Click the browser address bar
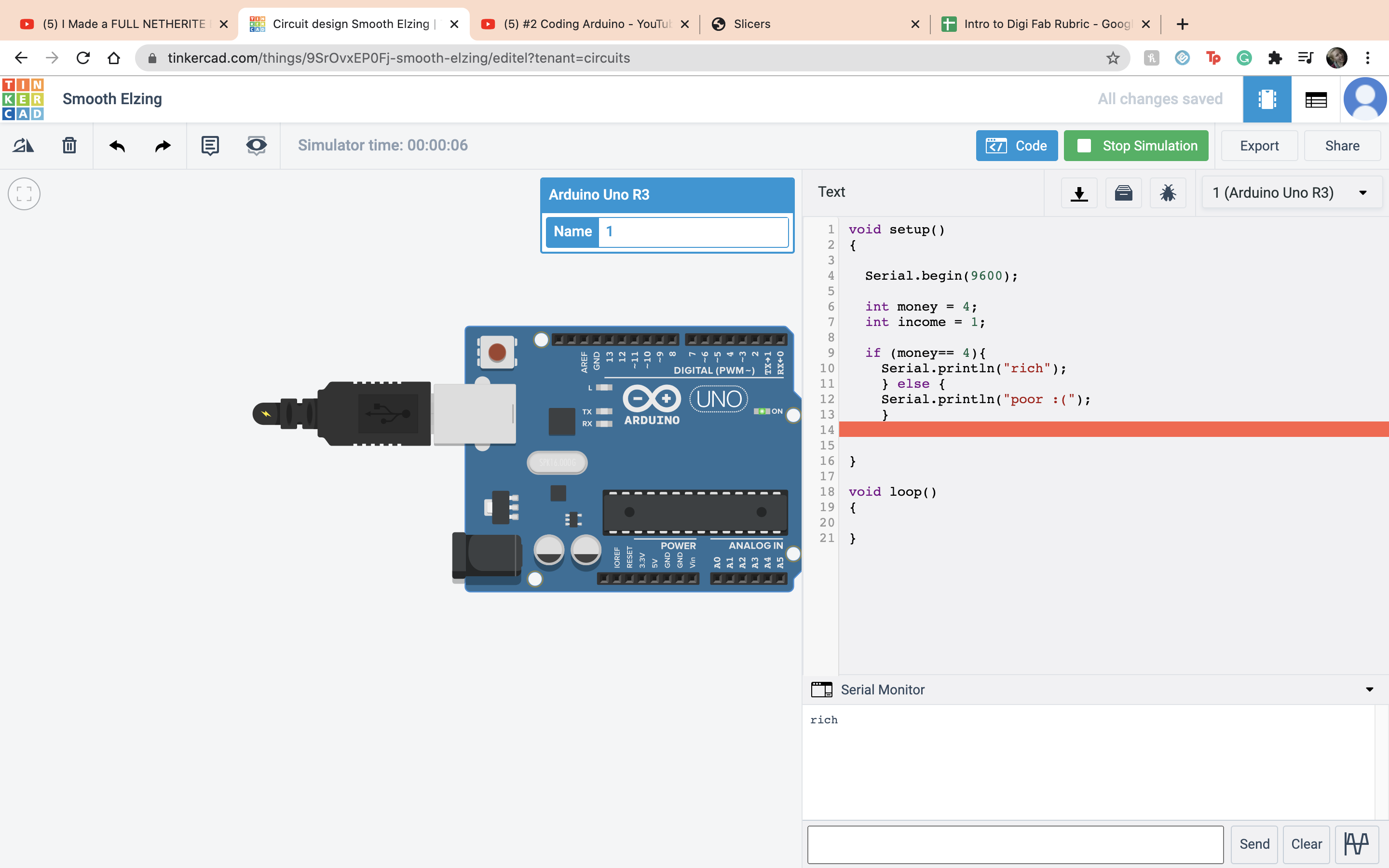Viewport: 1389px width, 868px height. click(632, 58)
